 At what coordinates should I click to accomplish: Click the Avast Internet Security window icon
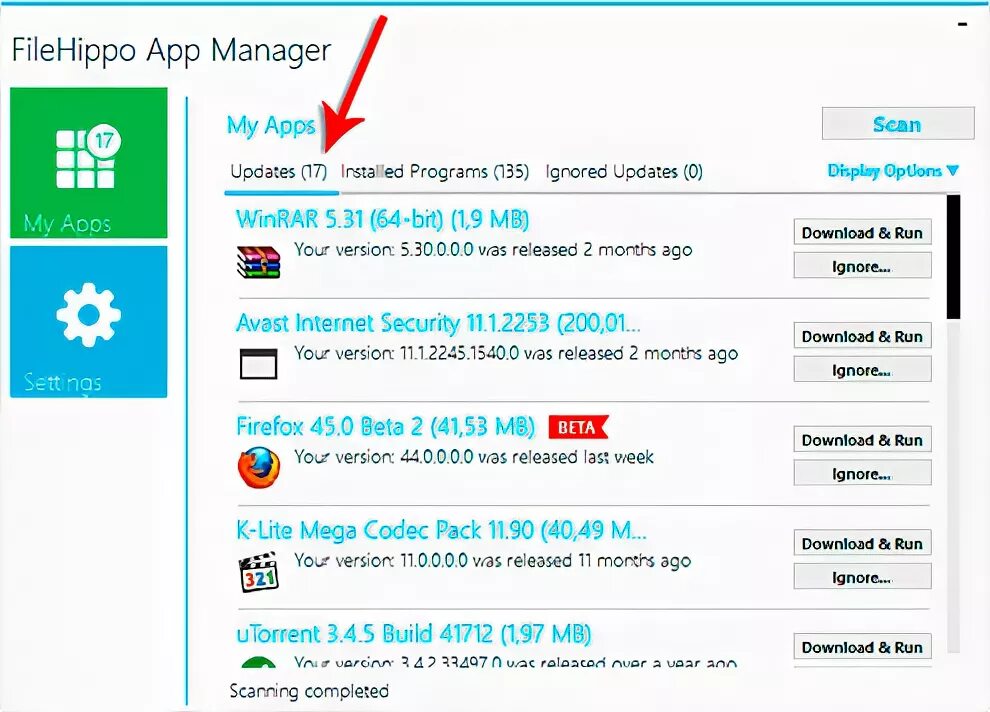point(258,364)
